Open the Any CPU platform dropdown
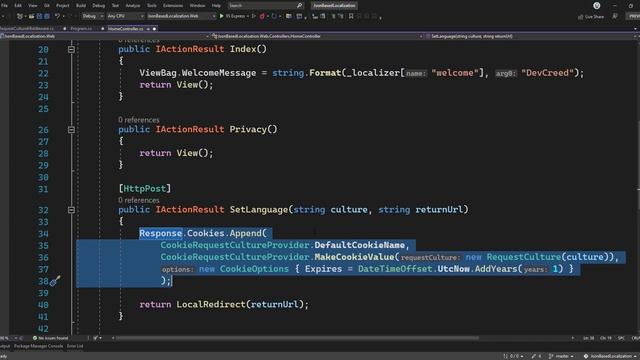Viewport: 640px width, 360px height. click(125, 16)
